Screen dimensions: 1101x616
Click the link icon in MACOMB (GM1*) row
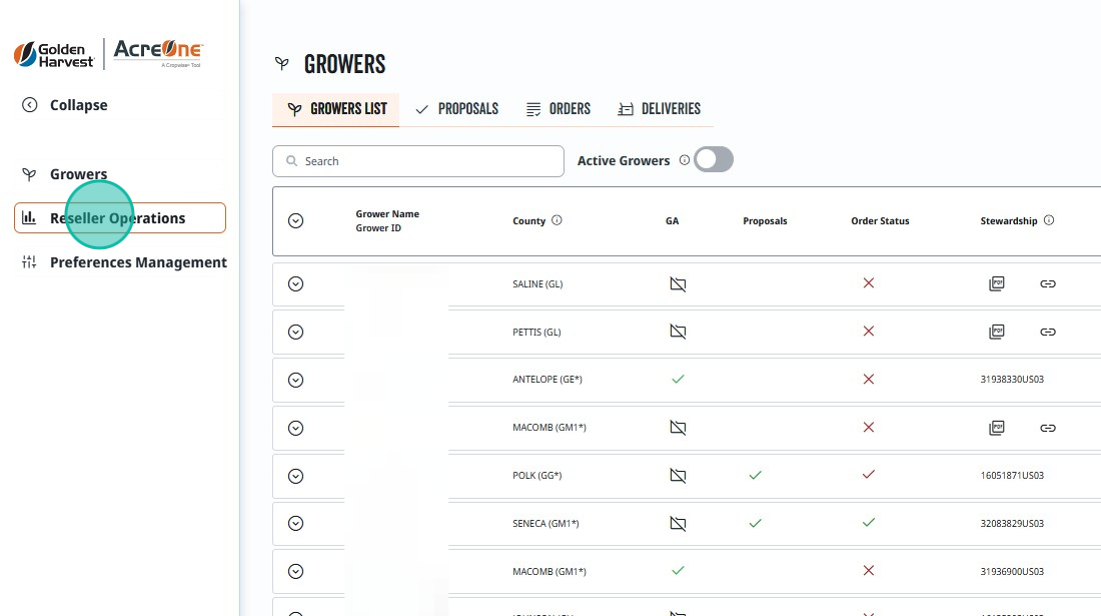1048,428
